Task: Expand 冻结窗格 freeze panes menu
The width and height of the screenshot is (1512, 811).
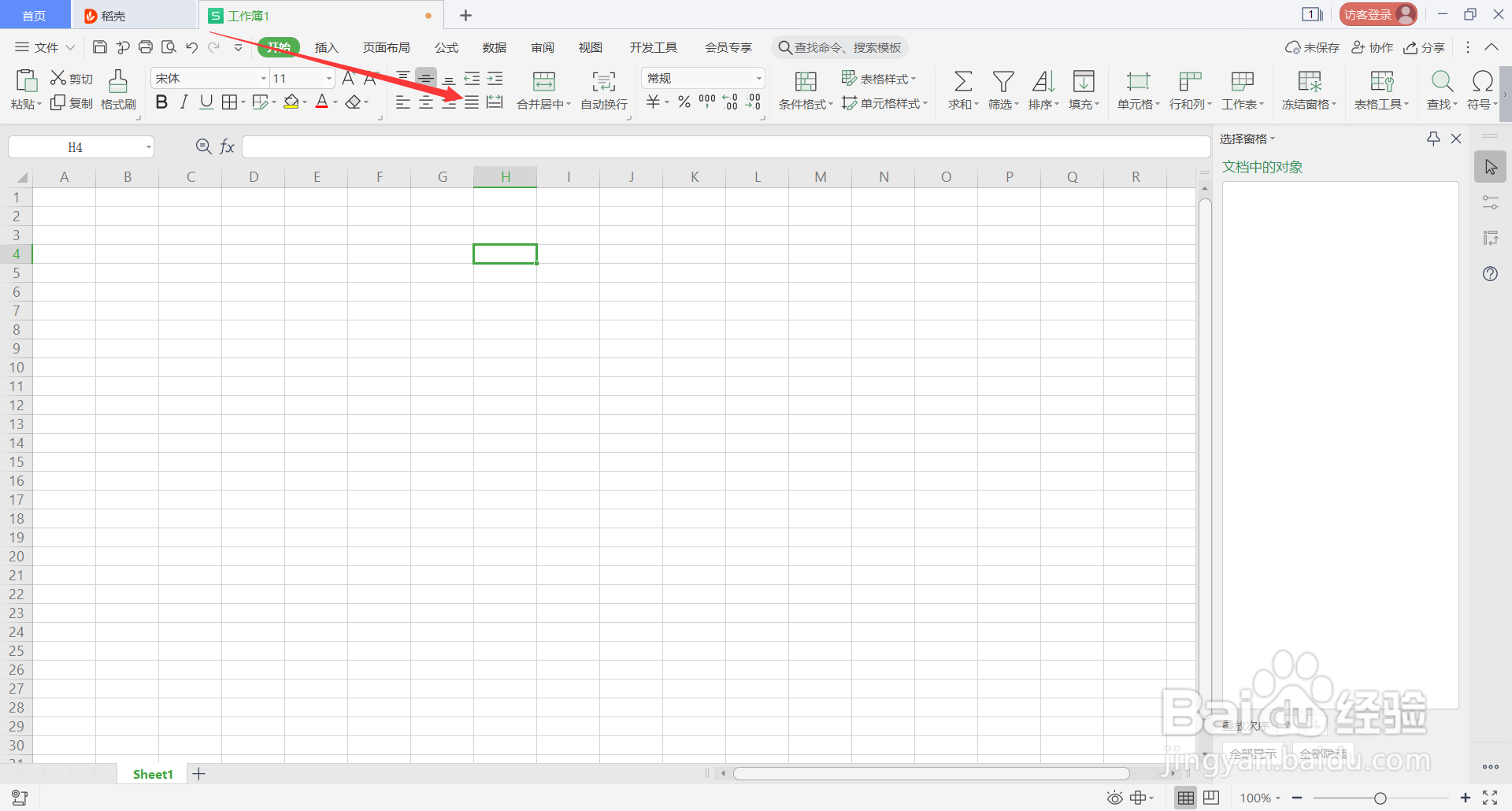Action: click(x=1334, y=104)
